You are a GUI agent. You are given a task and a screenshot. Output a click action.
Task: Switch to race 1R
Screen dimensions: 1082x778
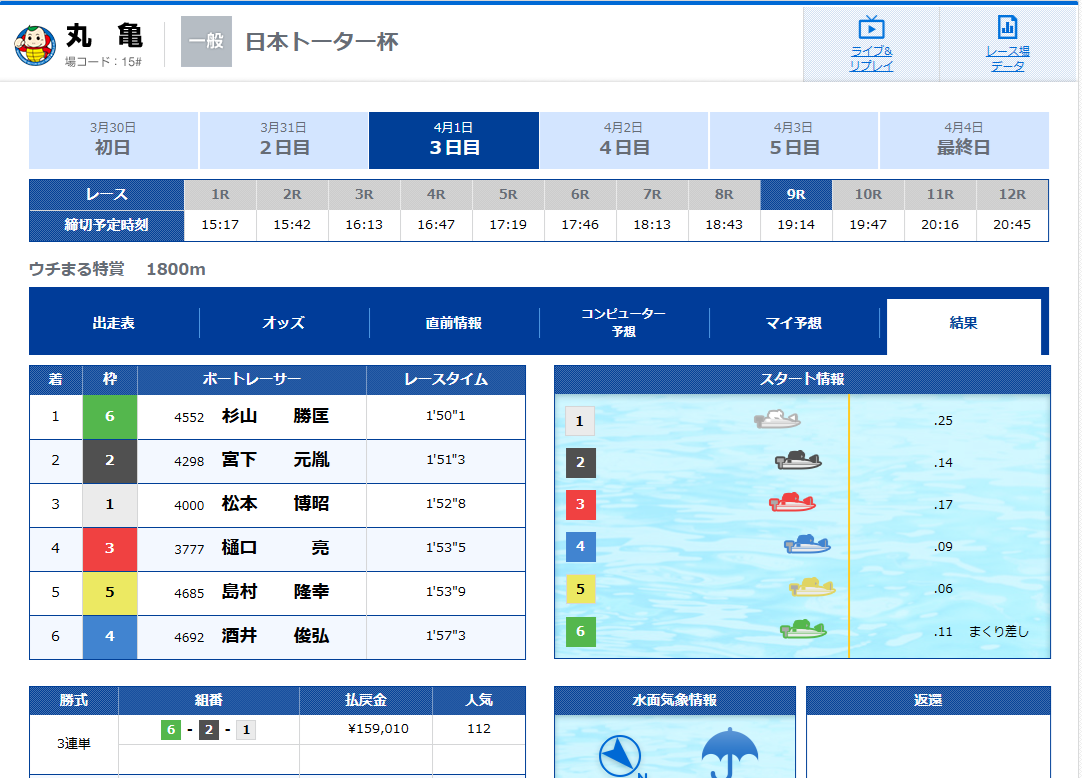point(220,195)
